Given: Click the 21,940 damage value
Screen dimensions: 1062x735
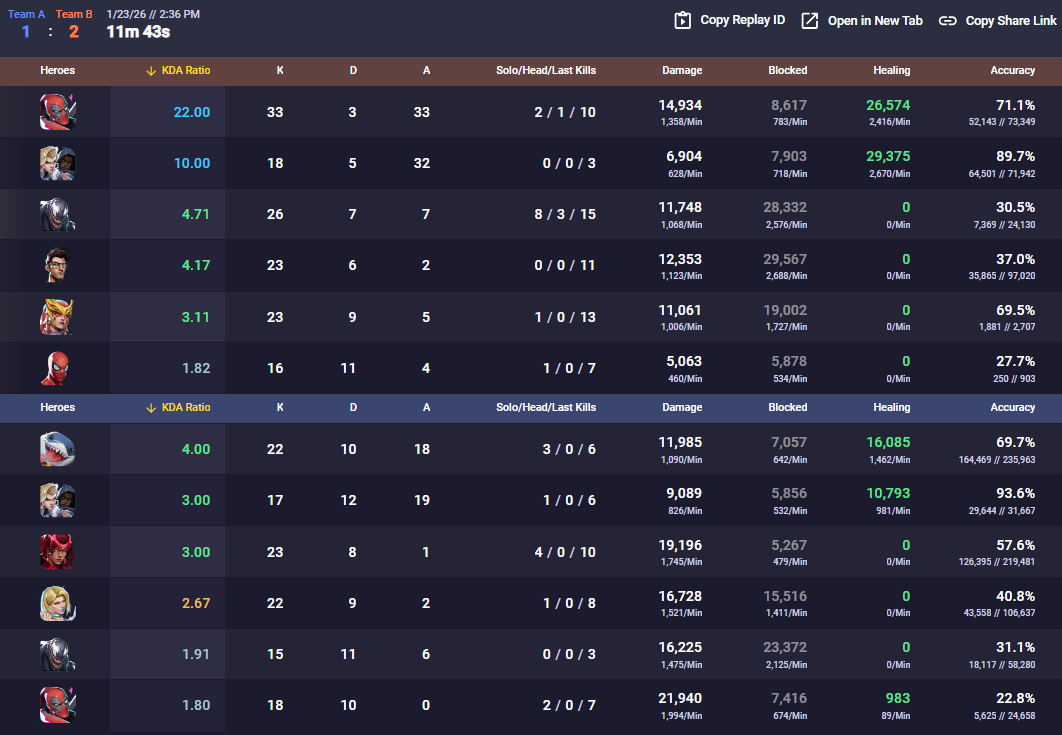Looking at the screenshot, I should pos(680,698).
